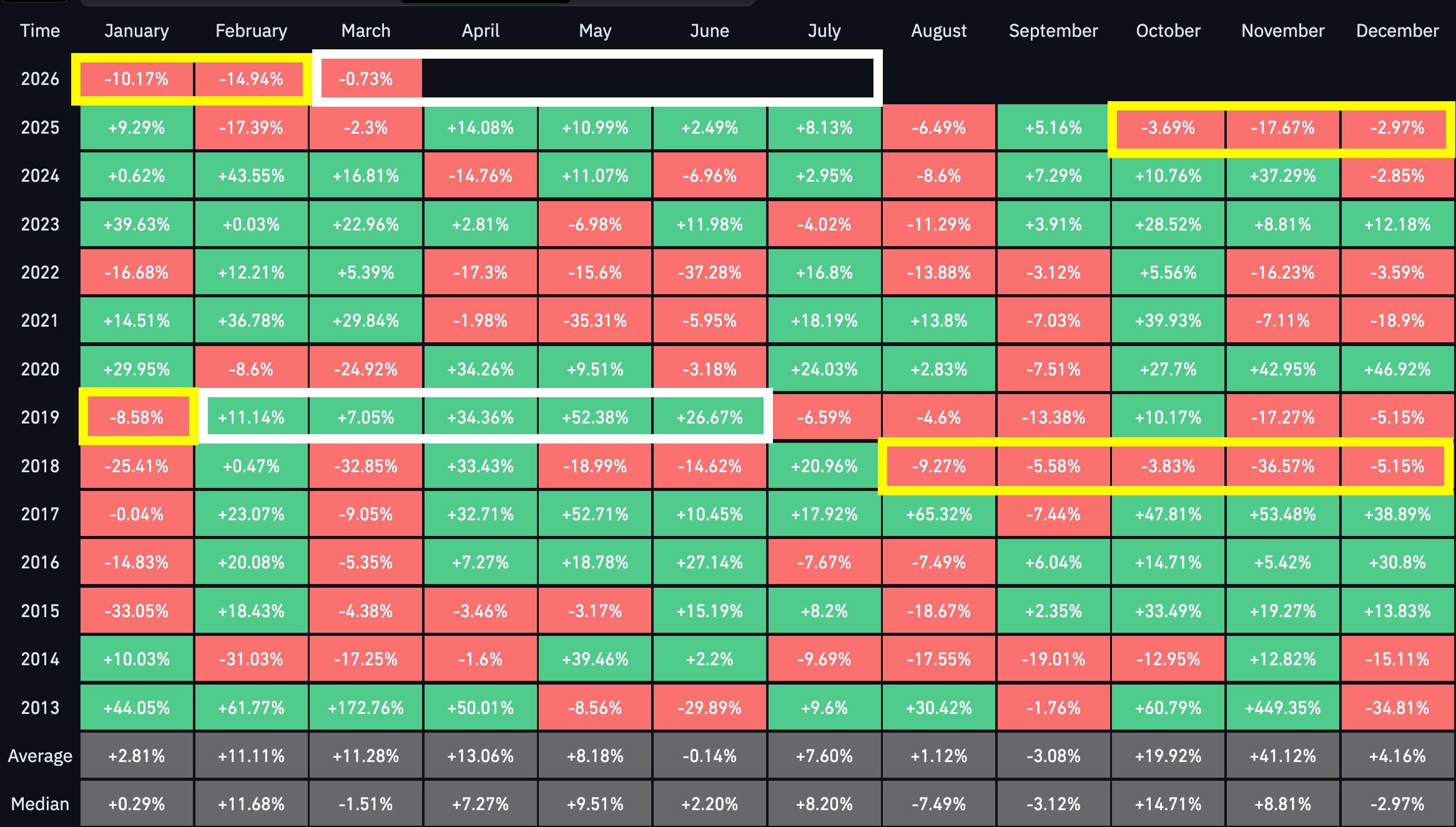Viewport: 1456px width, 827px height.
Task: Click the June 2022 -37.28% cell
Action: [709, 272]
